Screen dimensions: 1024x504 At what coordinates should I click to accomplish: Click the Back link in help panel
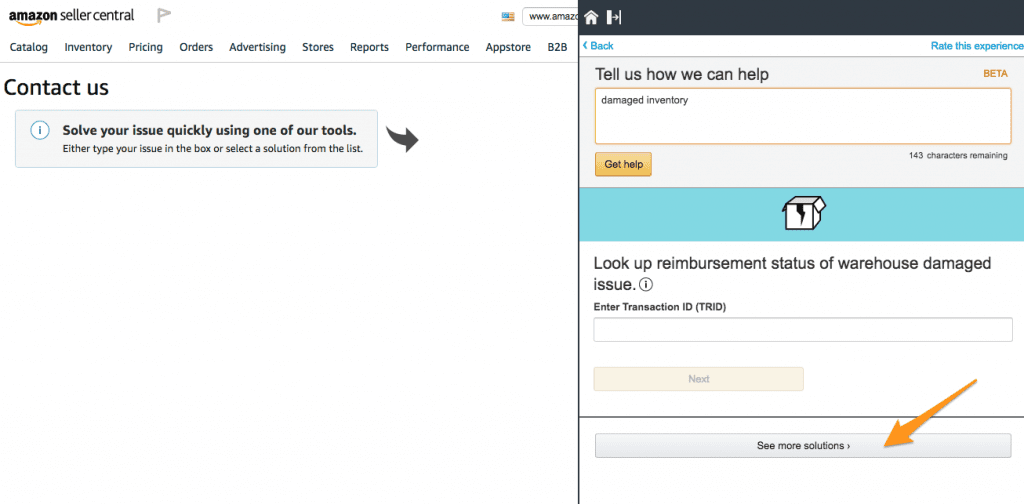click(599, 46)
